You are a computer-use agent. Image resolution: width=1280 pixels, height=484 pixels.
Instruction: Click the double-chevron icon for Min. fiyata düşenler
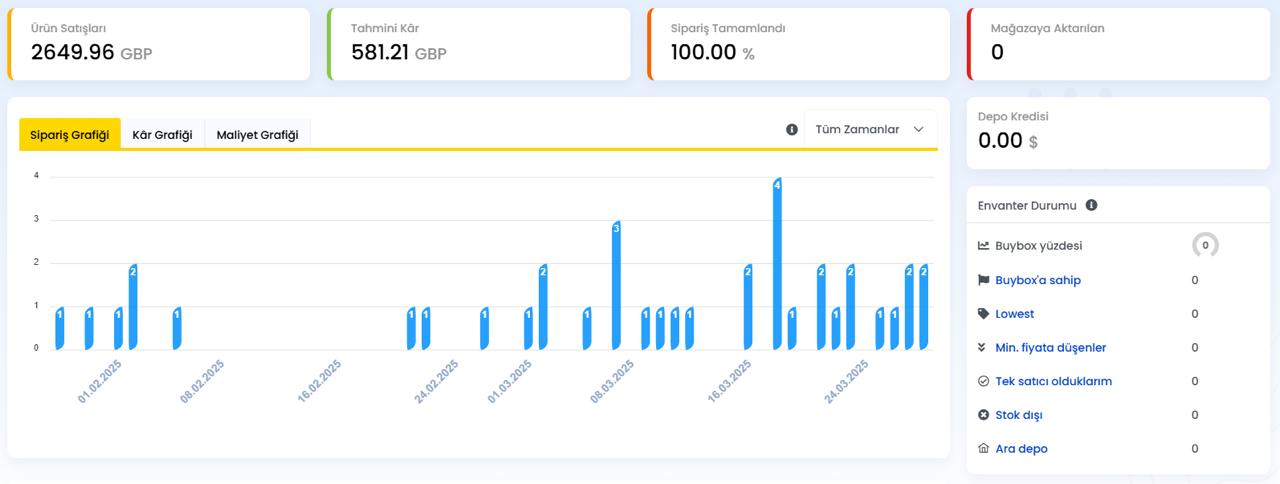983,348
